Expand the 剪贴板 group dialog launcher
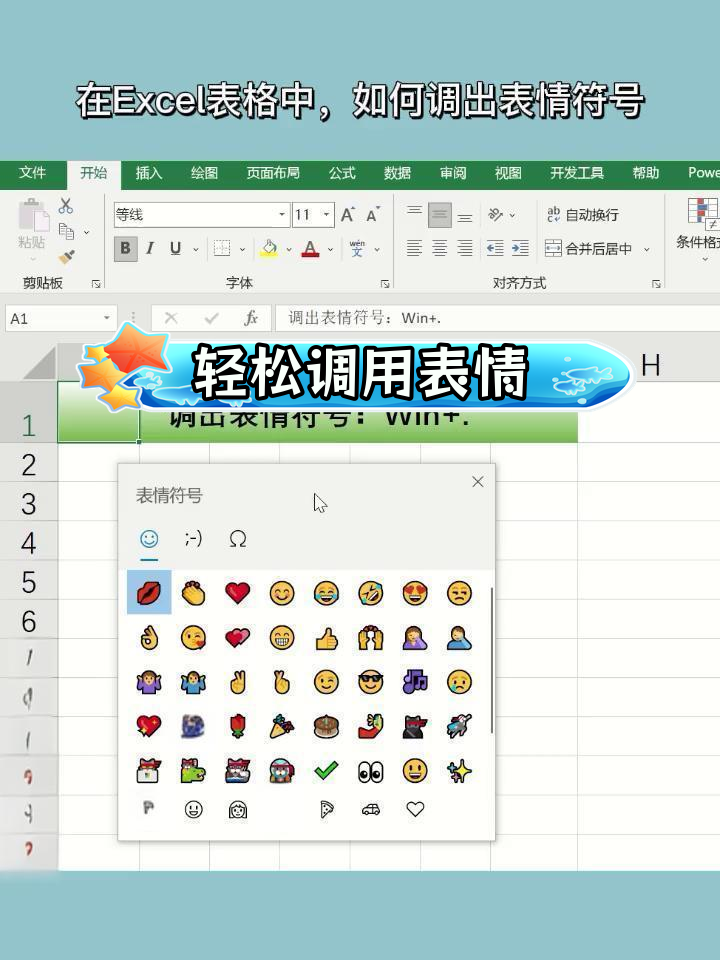 pyautogui.click(x=96, y=283)
